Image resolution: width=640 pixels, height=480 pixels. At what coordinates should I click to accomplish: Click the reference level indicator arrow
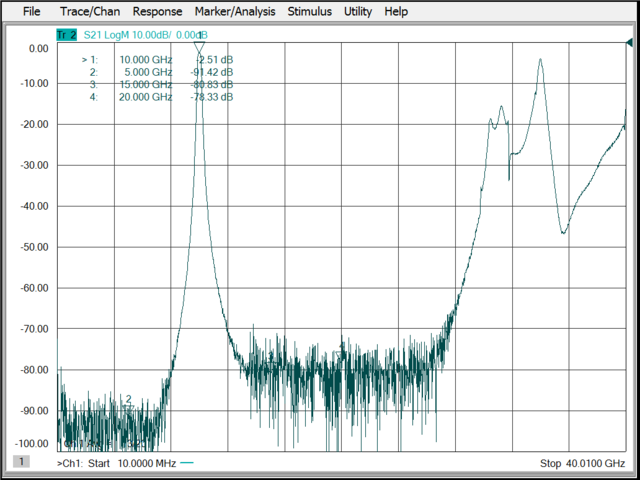[x=629, y=42]
